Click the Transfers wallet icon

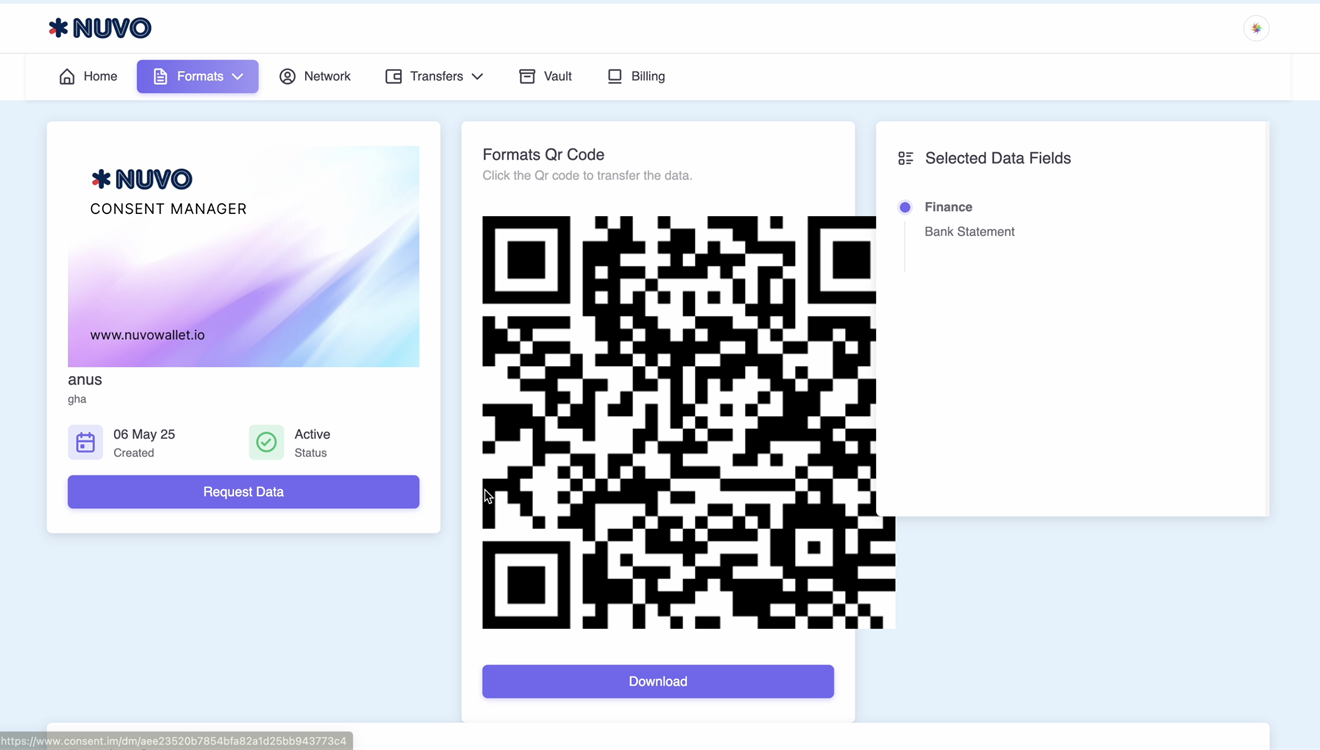[x=394, y=76]
